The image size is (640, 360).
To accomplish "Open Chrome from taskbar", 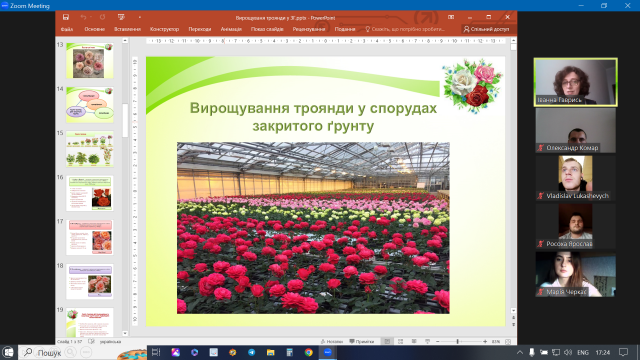I will pos(309,352).
